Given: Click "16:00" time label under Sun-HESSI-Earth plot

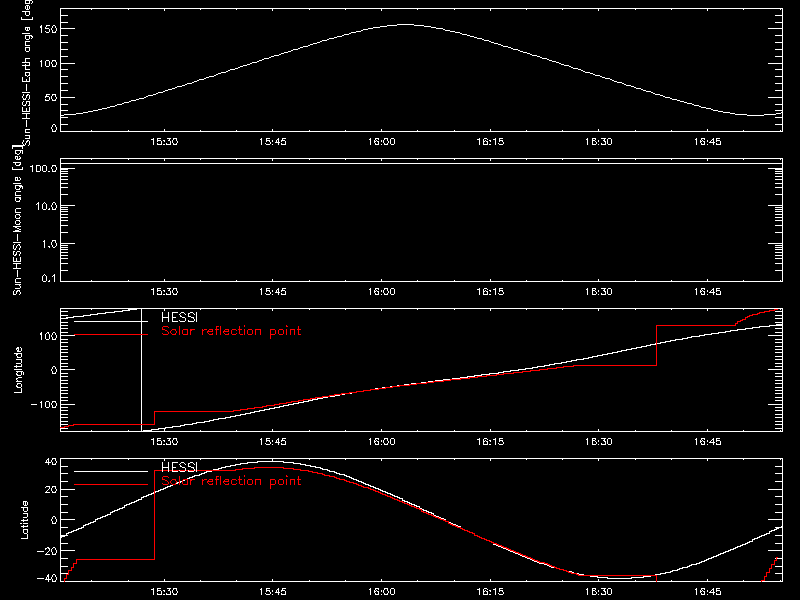Looking at the screenshot, I should pyautogui.click(x=382, y=142).
